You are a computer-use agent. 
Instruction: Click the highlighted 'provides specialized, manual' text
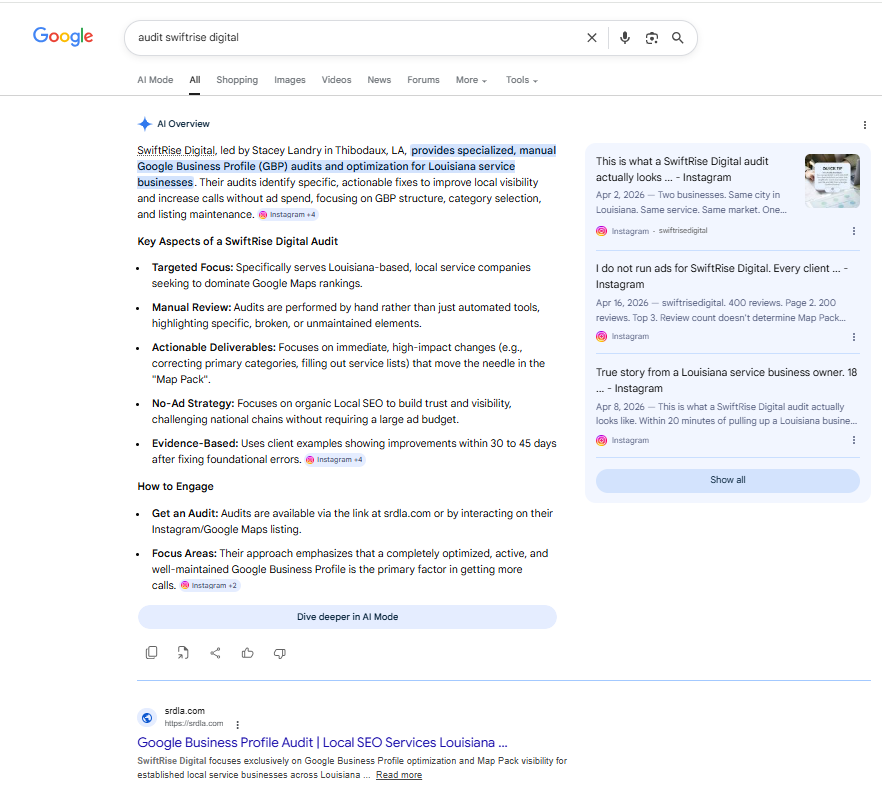(483, 151)
